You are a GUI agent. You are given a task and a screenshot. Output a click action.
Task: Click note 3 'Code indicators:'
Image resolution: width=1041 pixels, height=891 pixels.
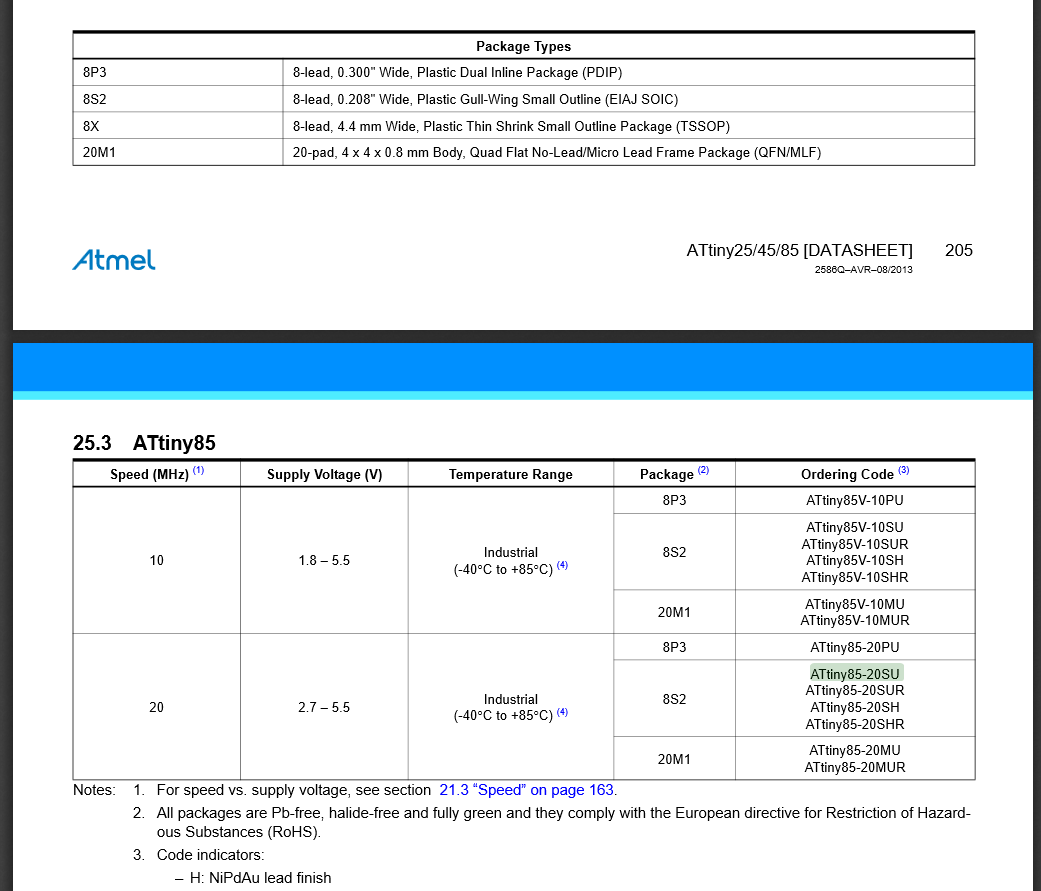tap(210, 855)
